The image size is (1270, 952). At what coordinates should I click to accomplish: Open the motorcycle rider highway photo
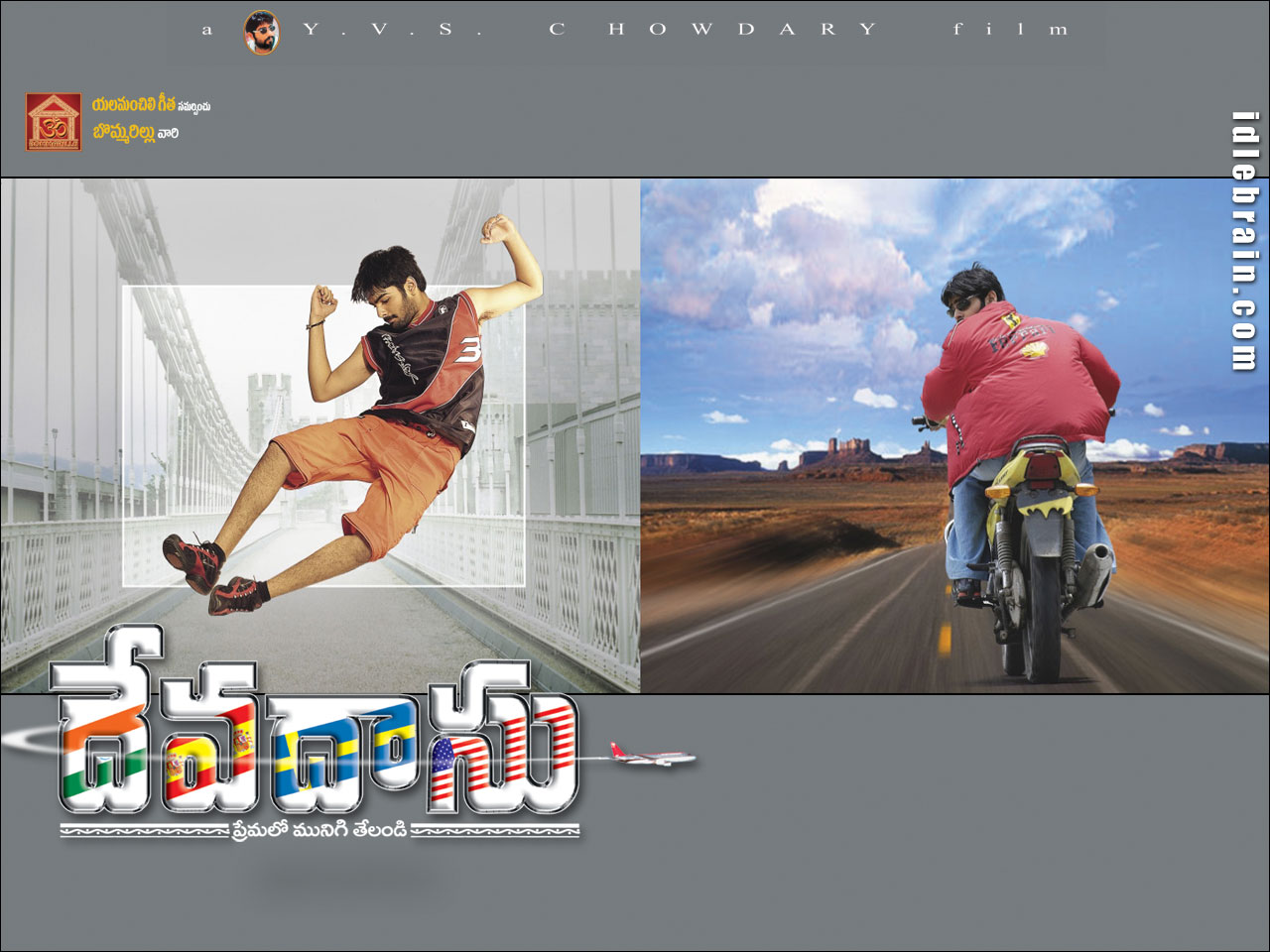(x=954, y=435)
